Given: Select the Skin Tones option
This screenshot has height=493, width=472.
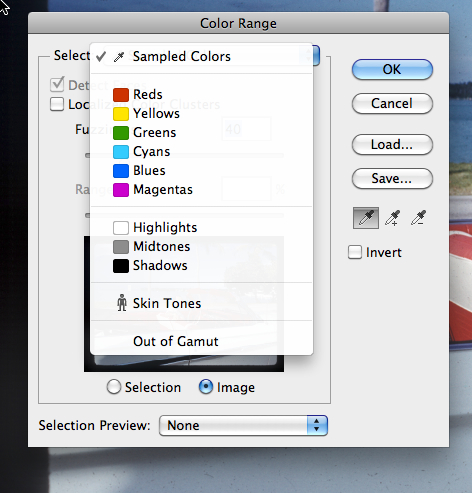Looking at the screenshot, I should click(x=201, y=303).
